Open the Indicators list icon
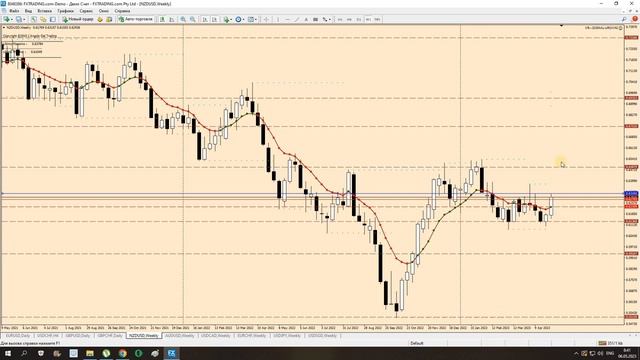Screen dimensions: 640x360 (226, 19)
